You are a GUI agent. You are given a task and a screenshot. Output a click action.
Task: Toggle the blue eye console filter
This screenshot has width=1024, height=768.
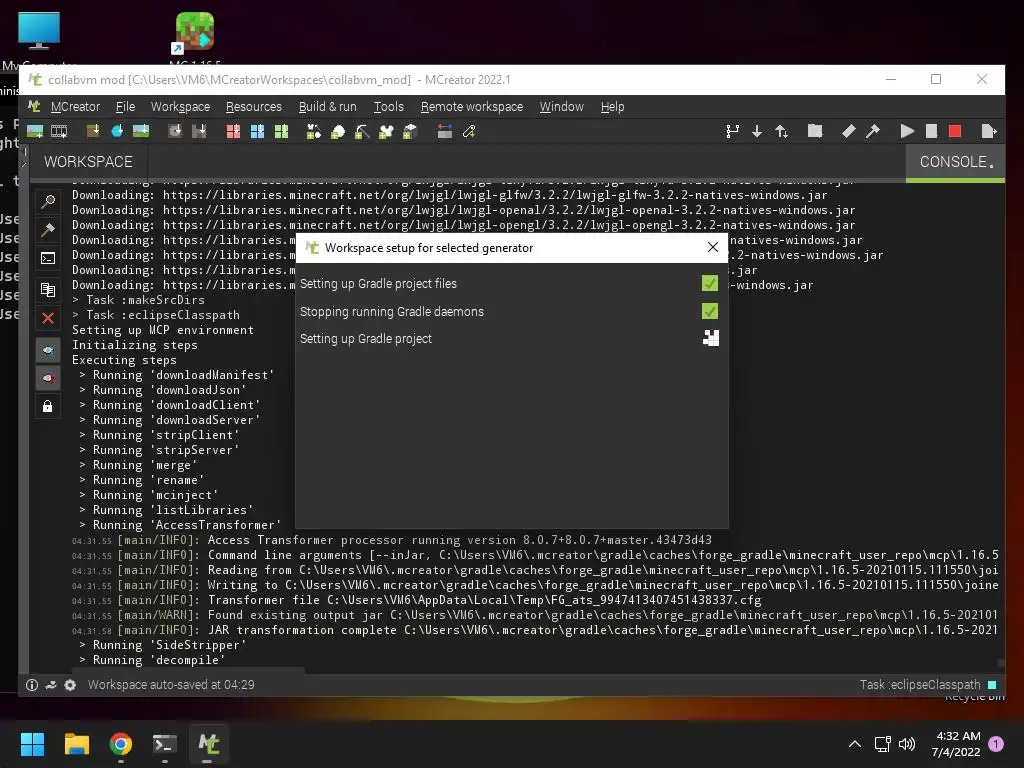tap(48, 351)
